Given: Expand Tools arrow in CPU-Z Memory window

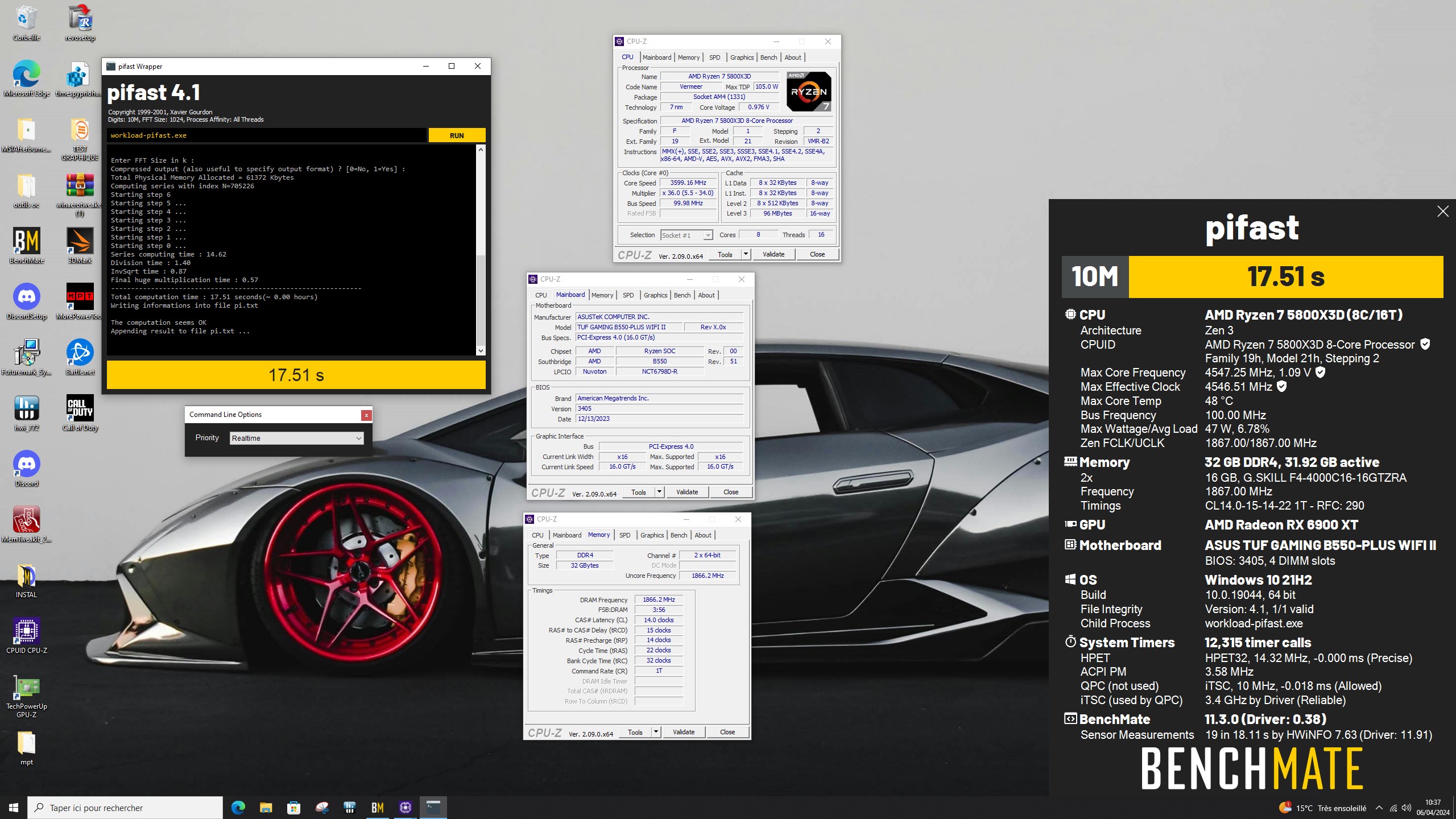Looking at the screenshot, I should [x=656, y=732].
